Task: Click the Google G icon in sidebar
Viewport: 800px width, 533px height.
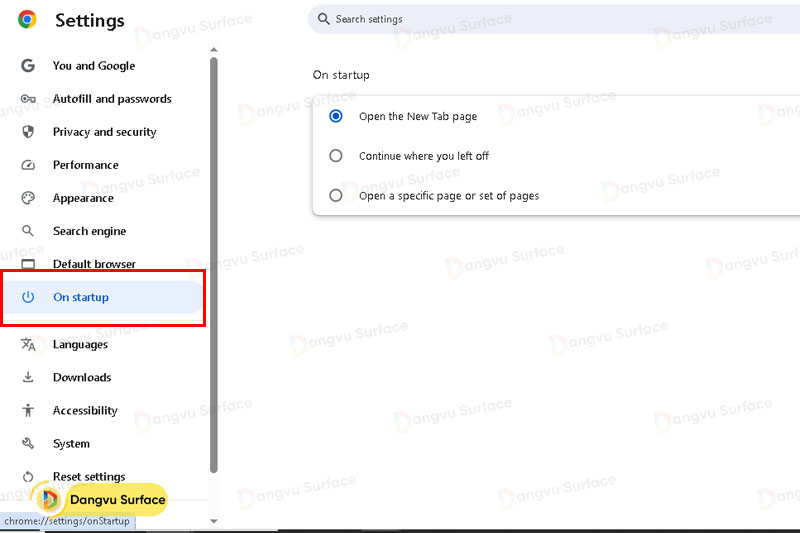Action: pyautogui.click(x=28, y=66)
